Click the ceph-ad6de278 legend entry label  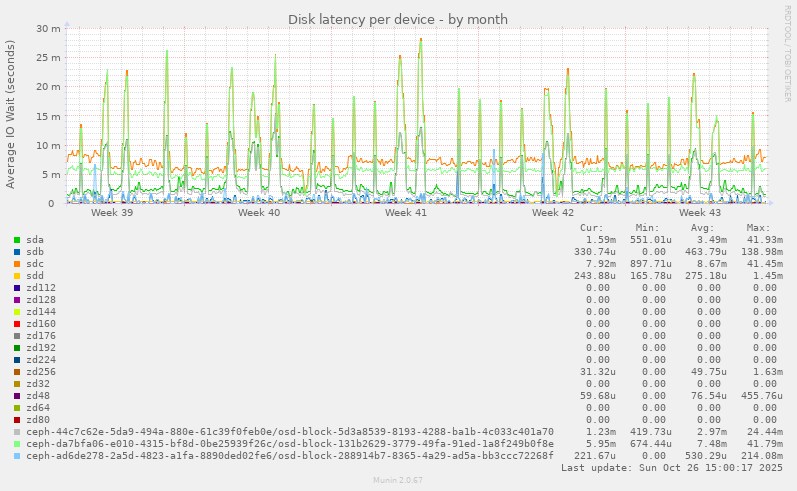[289, 456]
